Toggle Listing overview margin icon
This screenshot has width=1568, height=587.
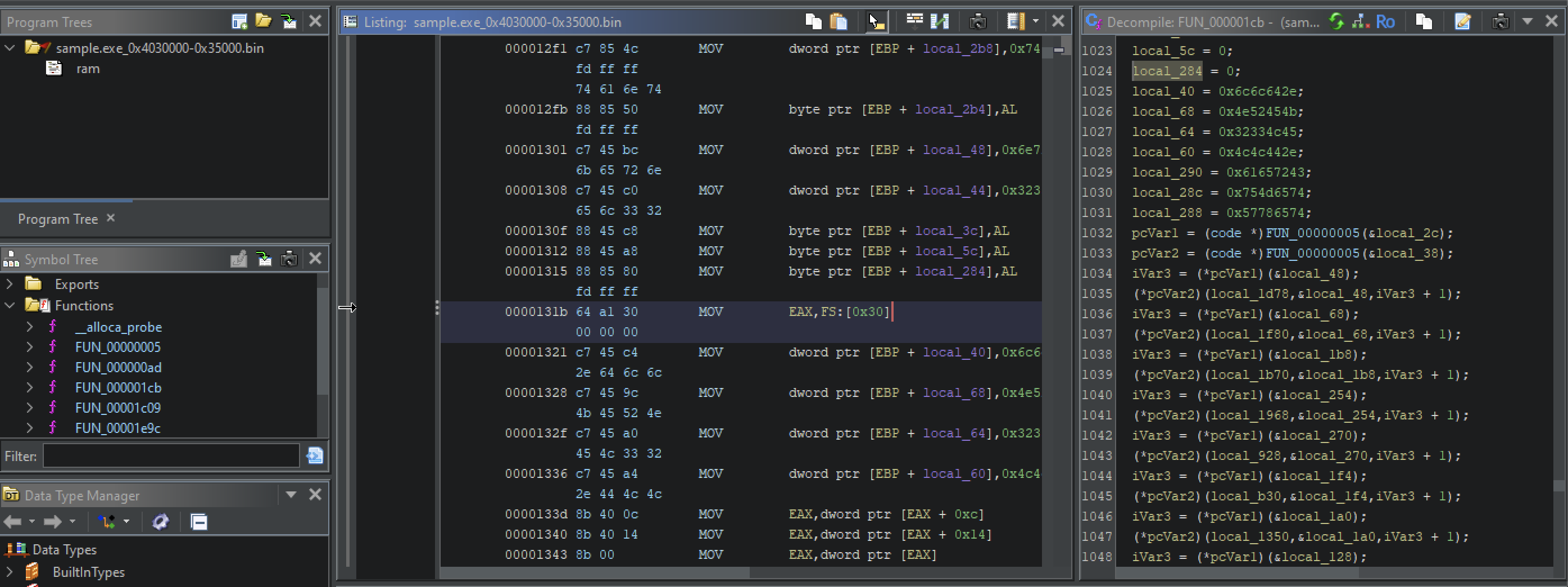coord(1016,22)
